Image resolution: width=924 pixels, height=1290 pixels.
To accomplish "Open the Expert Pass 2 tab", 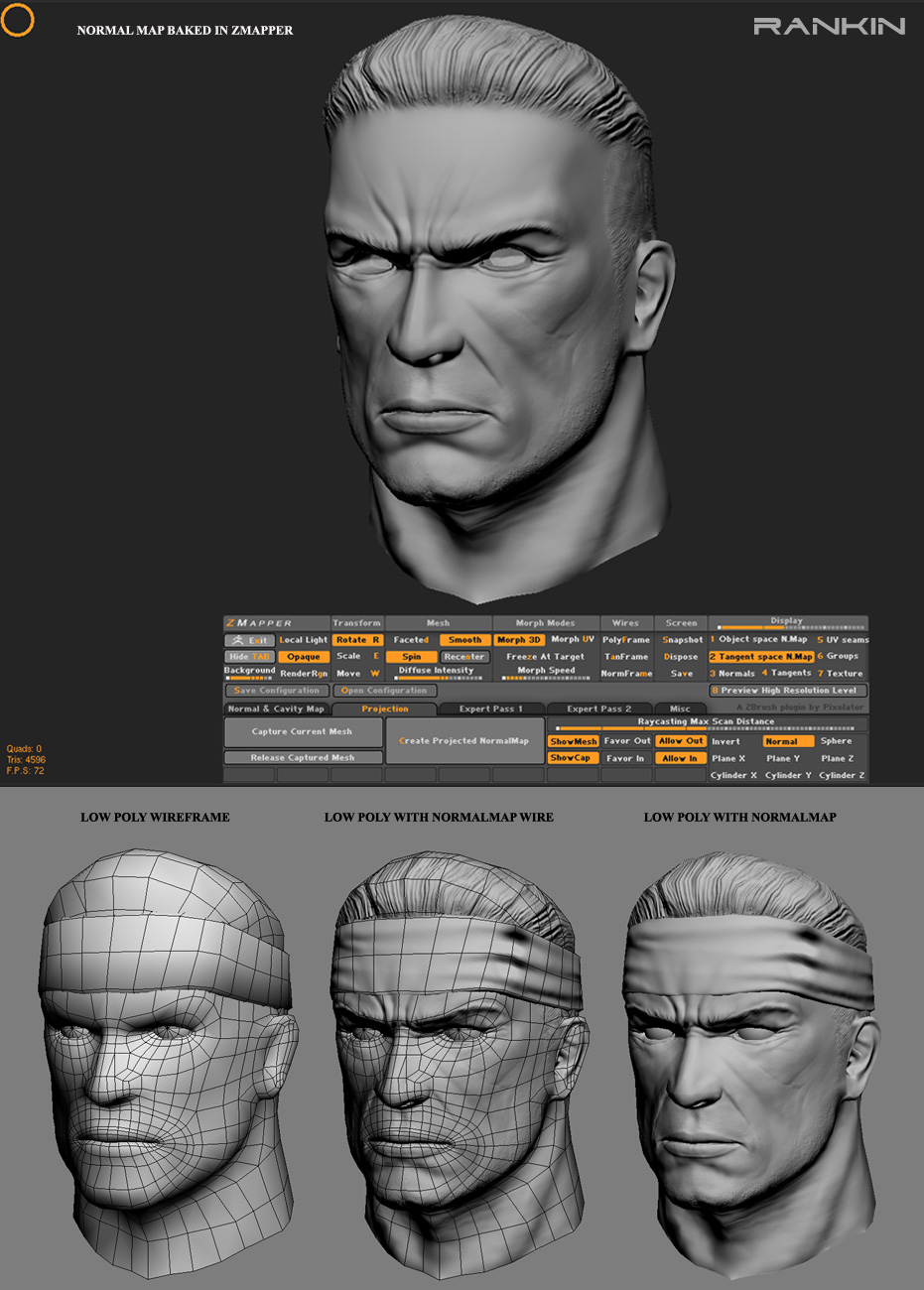I will (x=598, y=709).
